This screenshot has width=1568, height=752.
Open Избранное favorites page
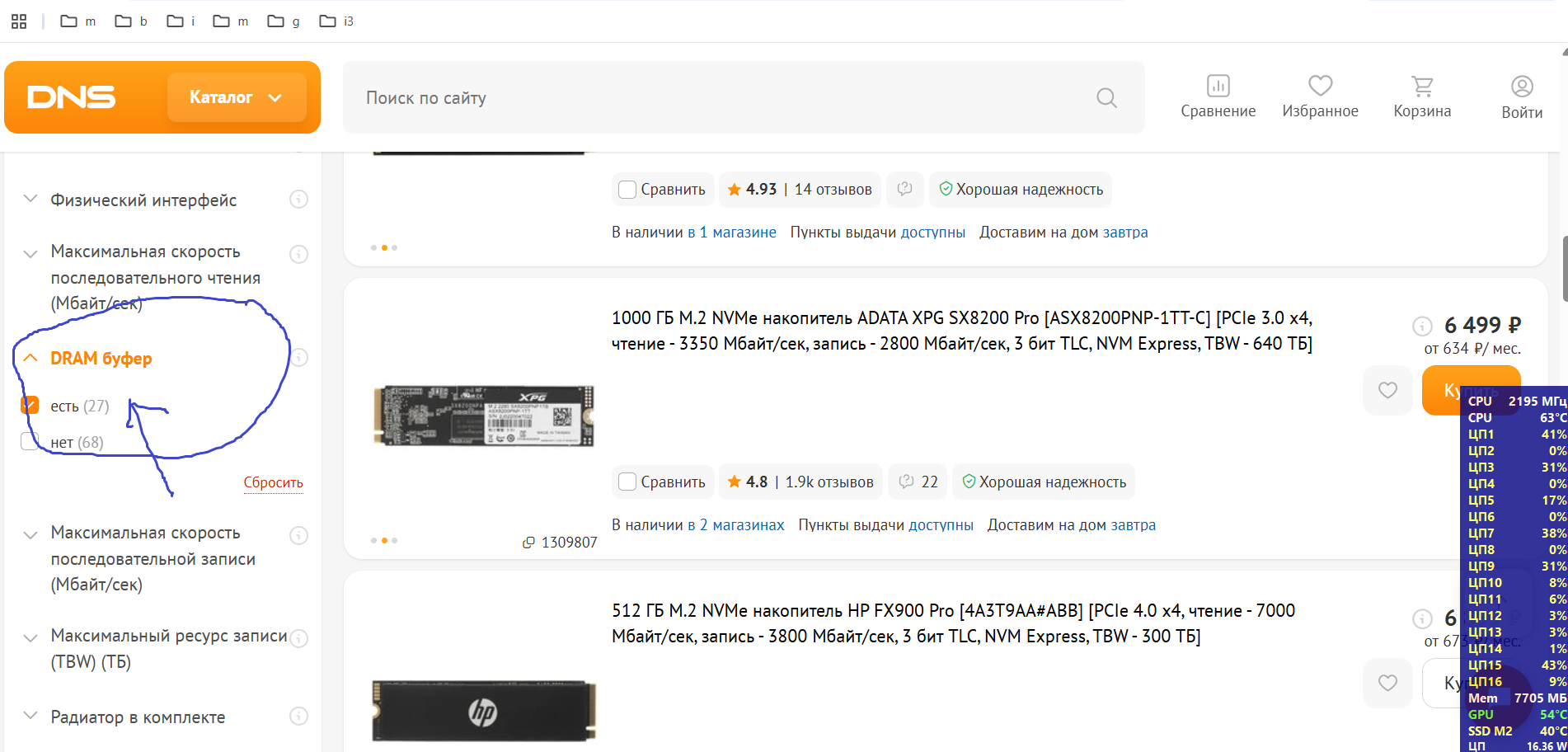coord(1320,97)
